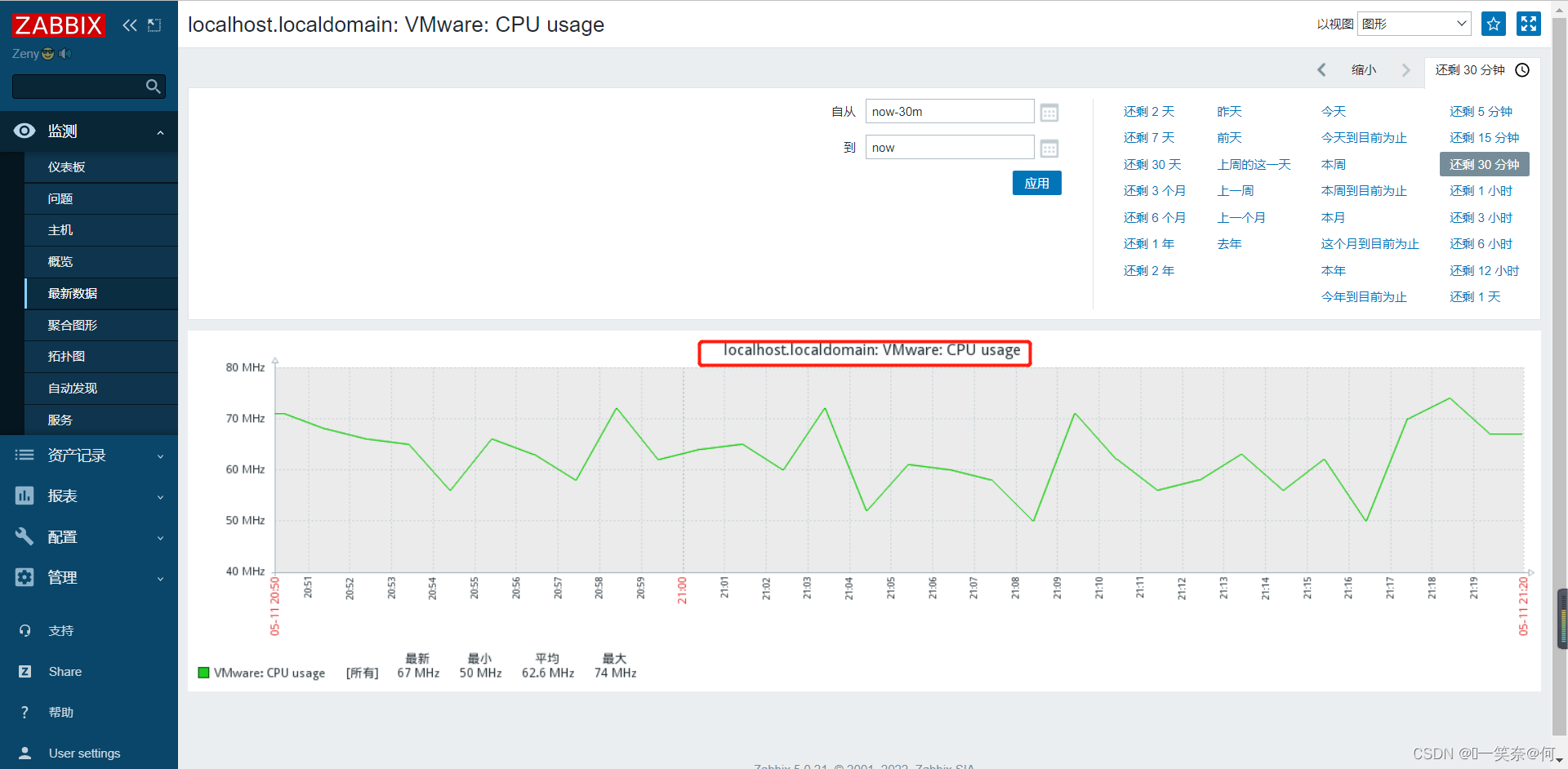Hide the sidebar using the corner icon
This screenshot has width=1568, height=769.
tap(154, 25)
